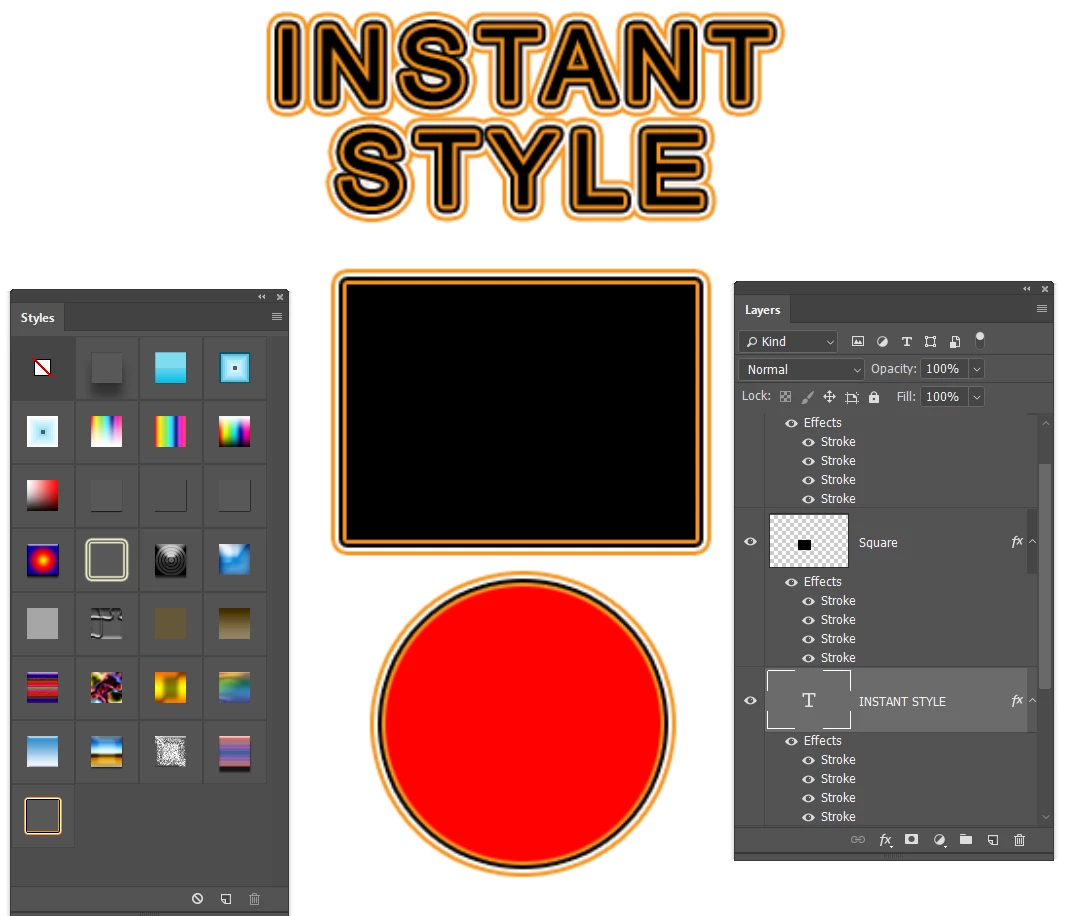Image resolution: width=1068 pixels, height=916 pixels.
Task: Filter layers by smart objects icon
Action: pos(955,341)
